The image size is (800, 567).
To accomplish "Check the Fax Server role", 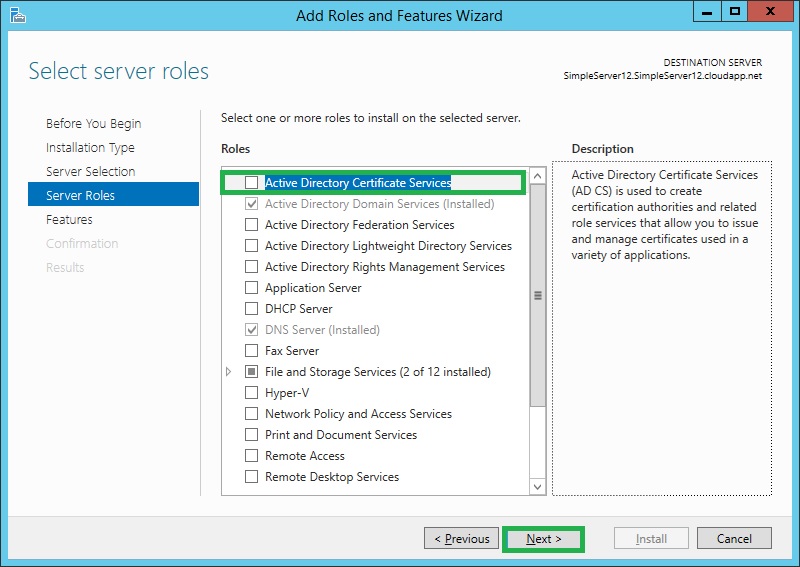I will 251,351.
